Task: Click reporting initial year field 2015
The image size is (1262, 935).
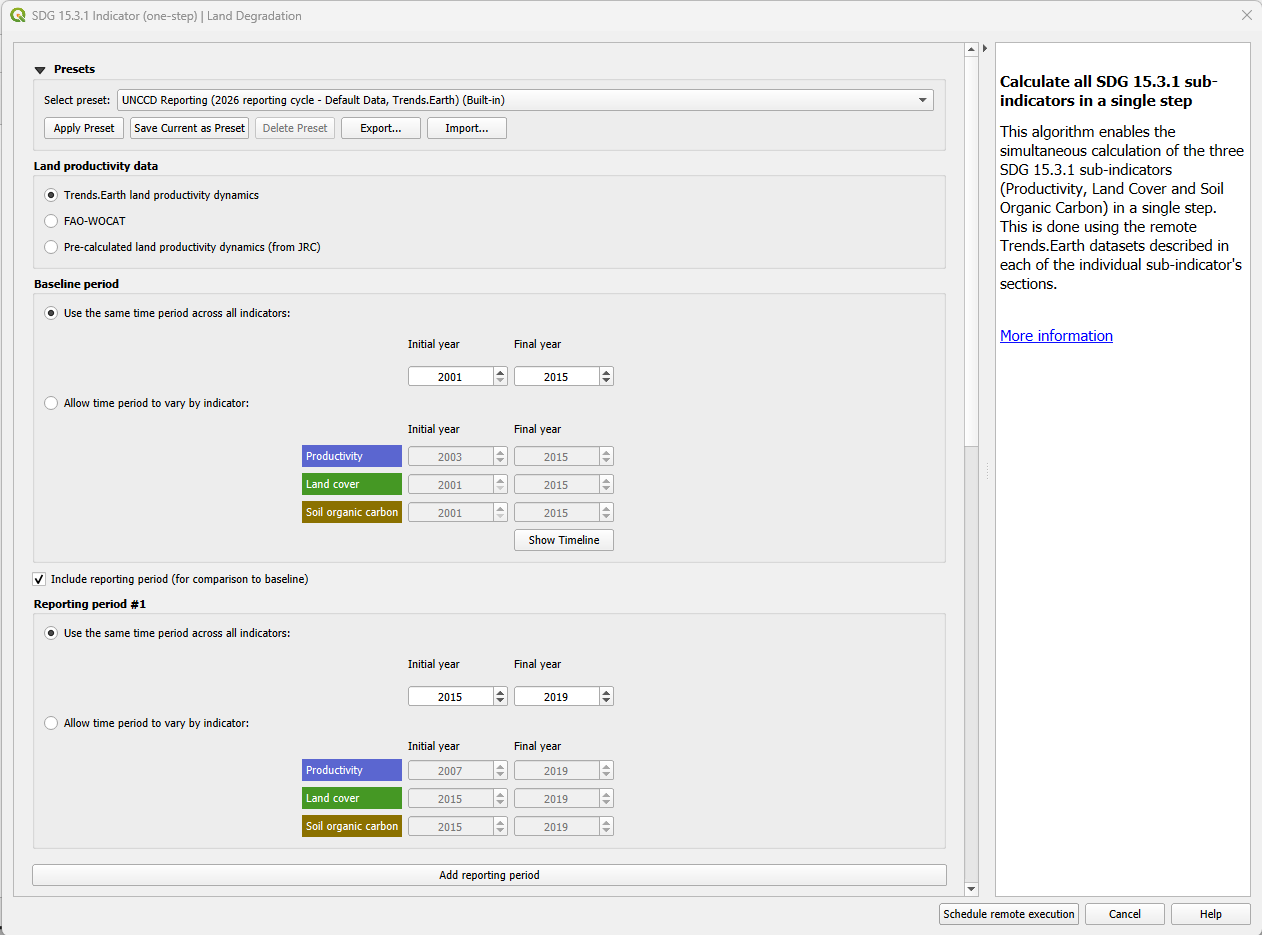Action: 450,697
